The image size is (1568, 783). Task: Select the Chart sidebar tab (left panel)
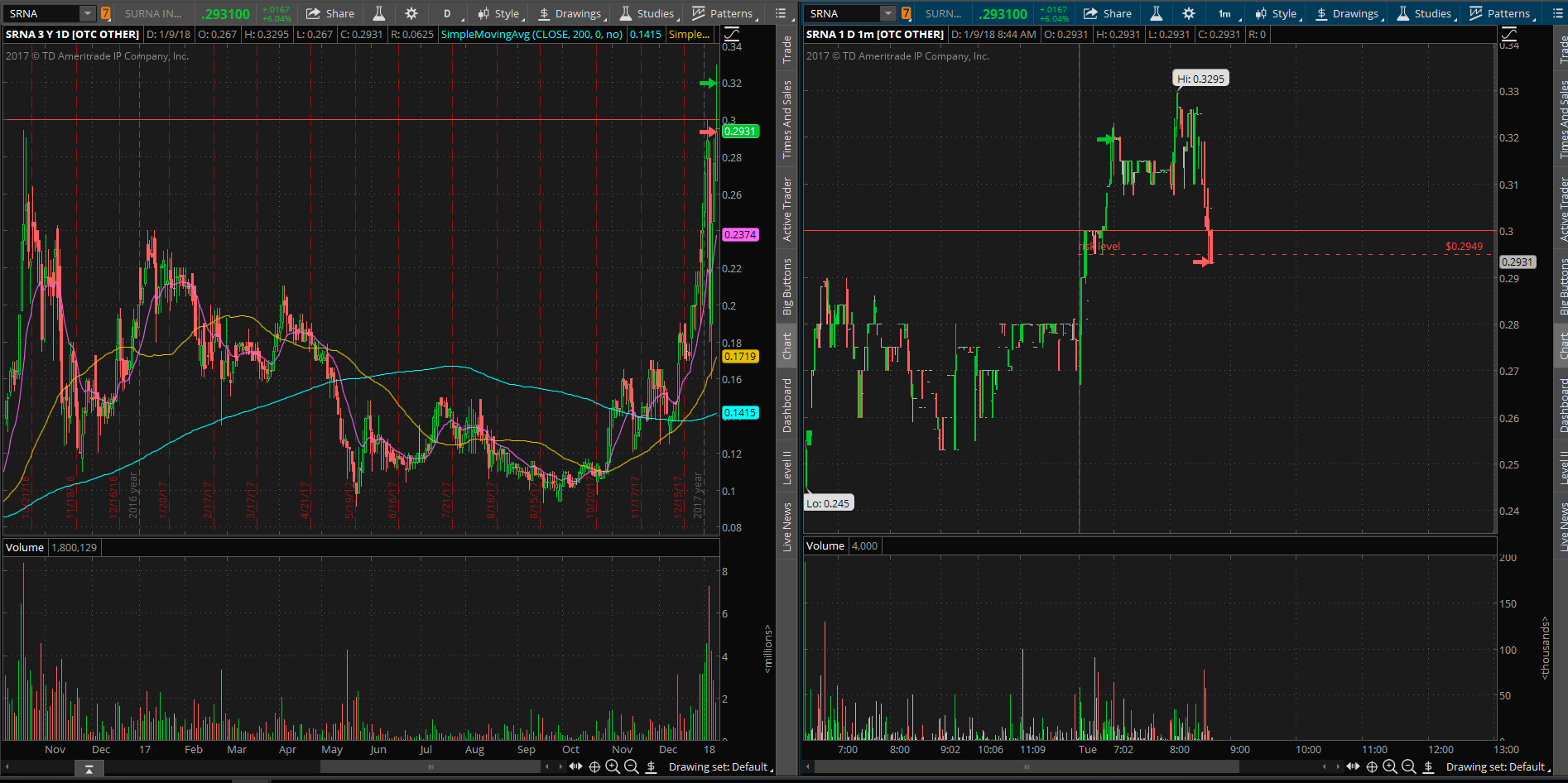pyautogui.click(x=787, y=346)
